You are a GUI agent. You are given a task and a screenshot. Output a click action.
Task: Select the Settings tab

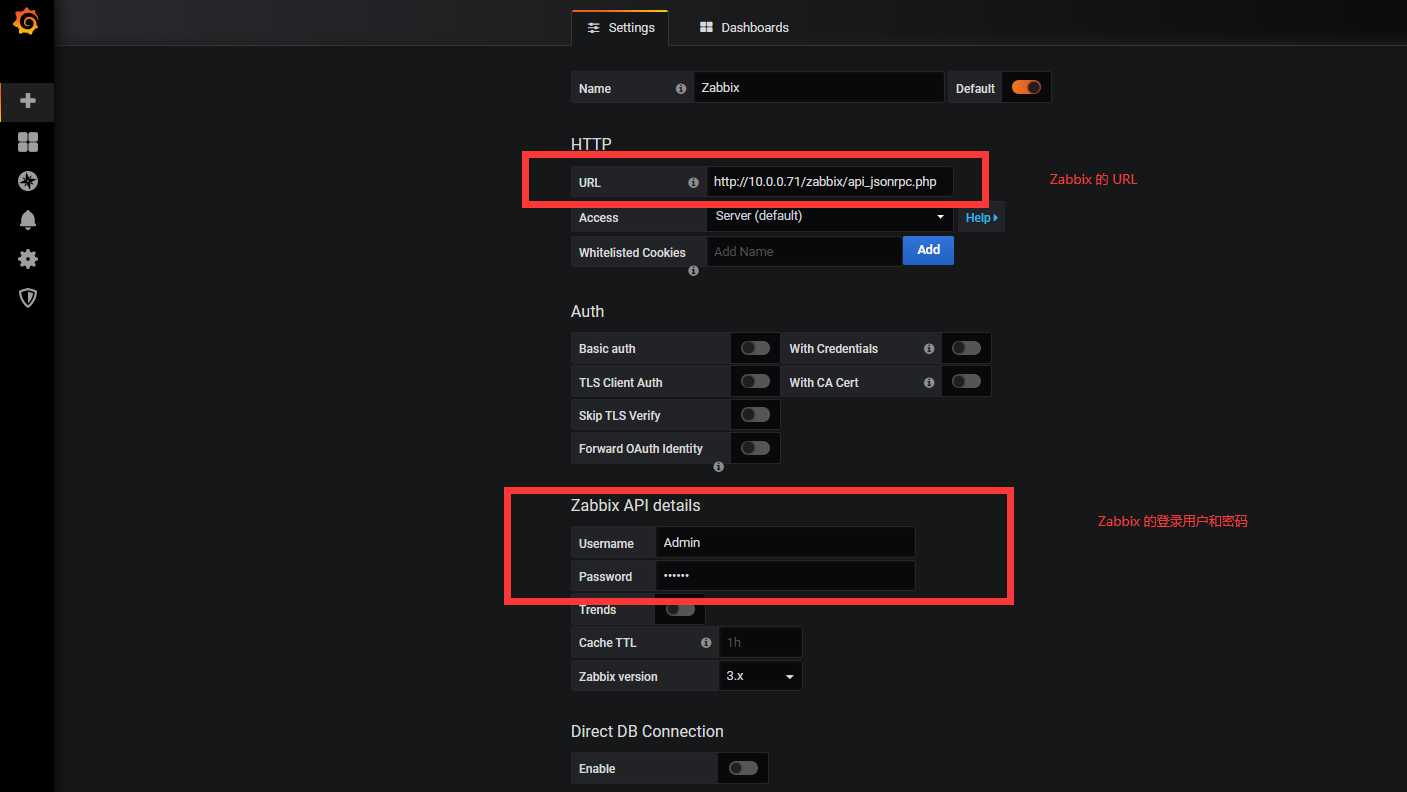tap(620, 27)
